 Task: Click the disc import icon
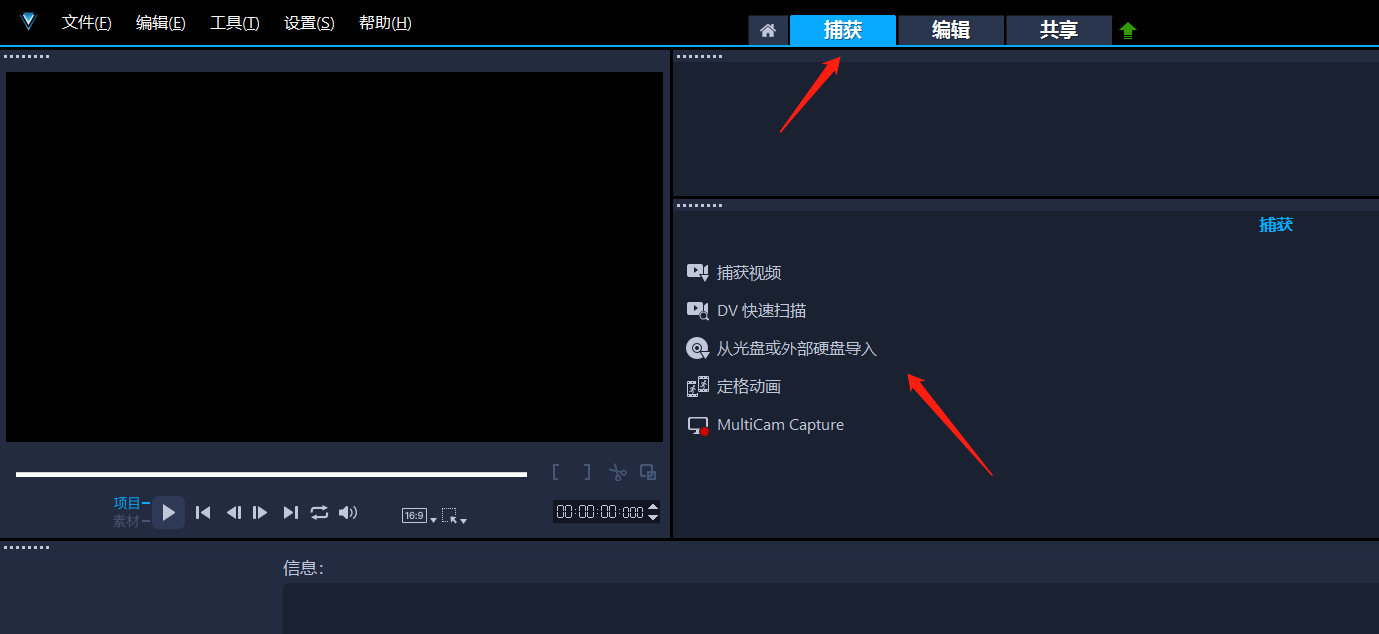click(698, 349)
